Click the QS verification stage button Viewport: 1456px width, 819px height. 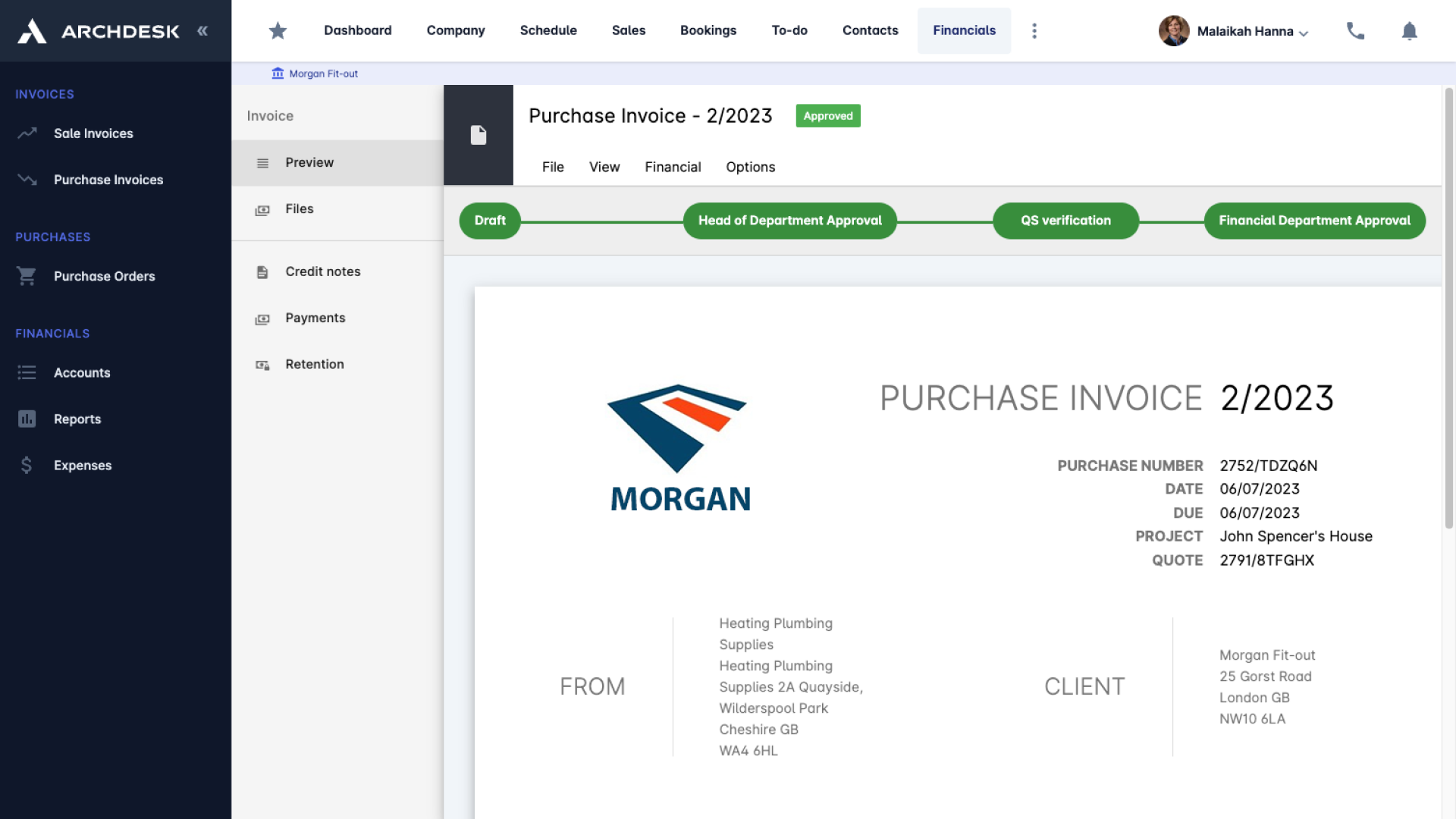[1065, 221]
